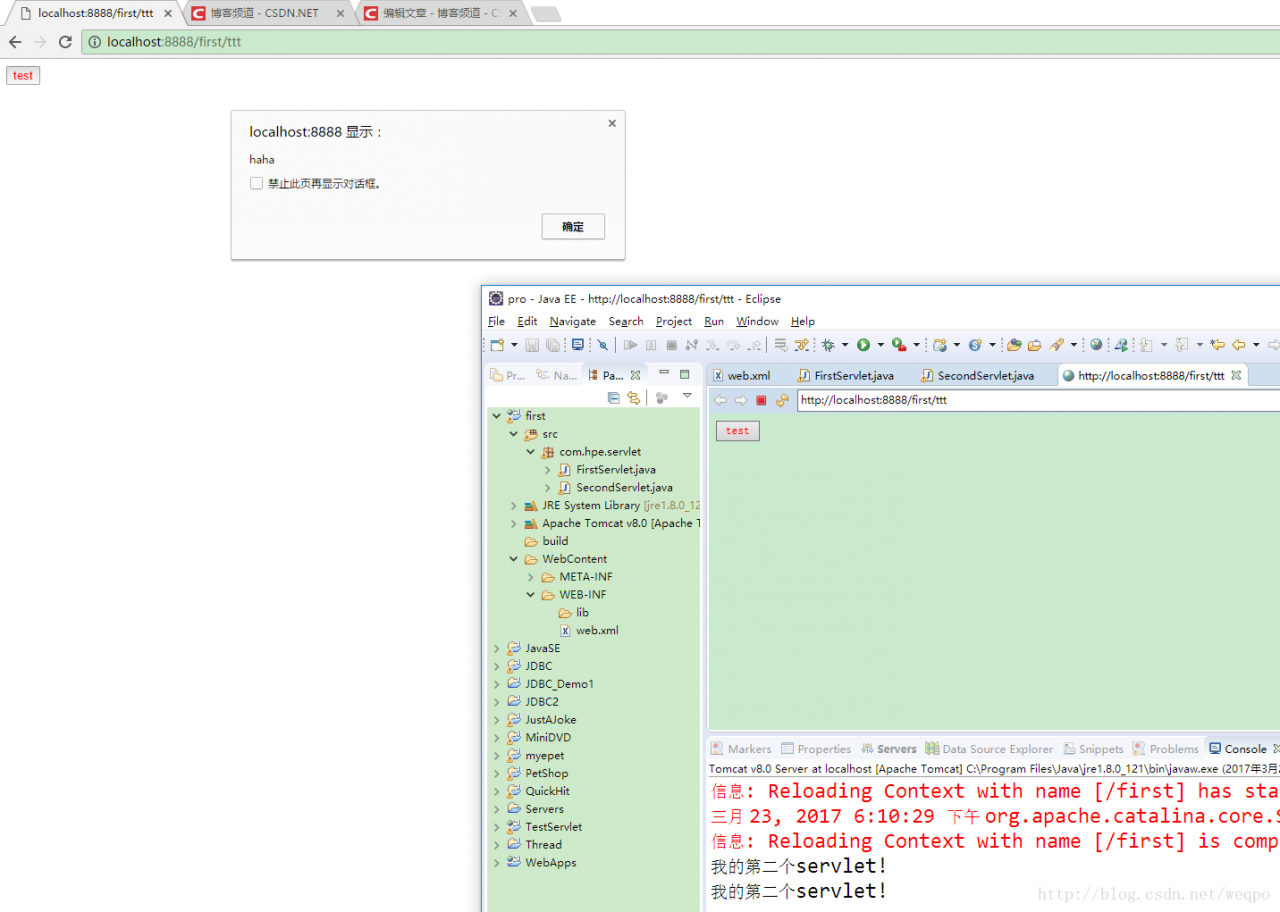This screenshot has height=912, width=1280.
Task: Expand the META-INF folder node
Action: tap(531, 577)
